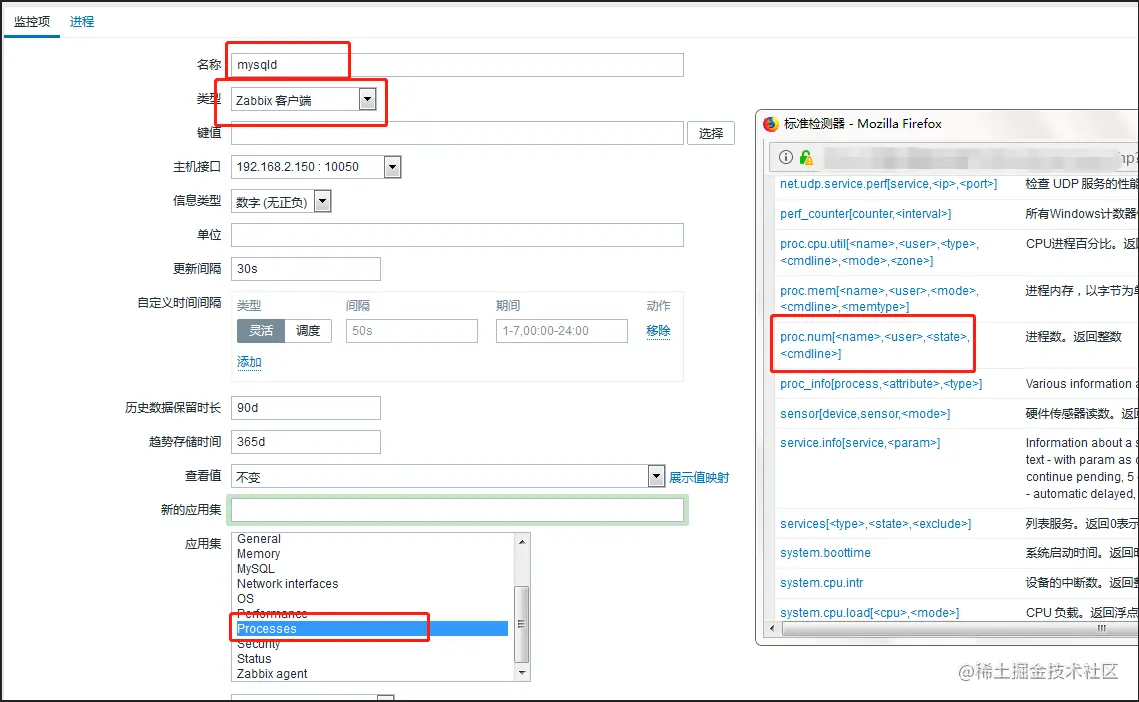The width and height of the screenshot is (1139, 702).
Task: Click the 期间 field 1-7,00:00-24:00
Action: tap(562, 331)
